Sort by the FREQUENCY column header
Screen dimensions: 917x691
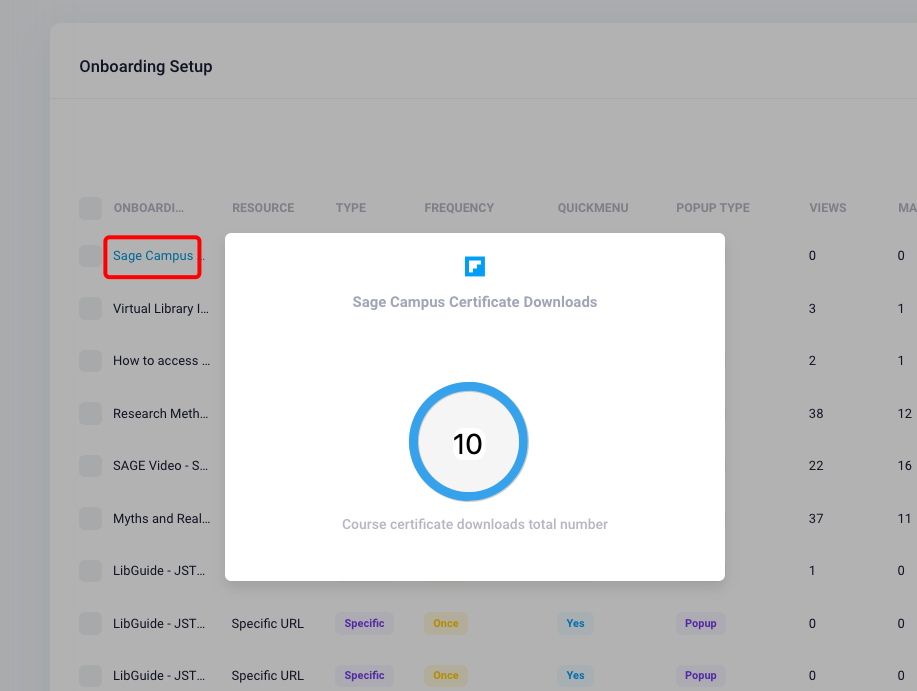coord(459,208)
